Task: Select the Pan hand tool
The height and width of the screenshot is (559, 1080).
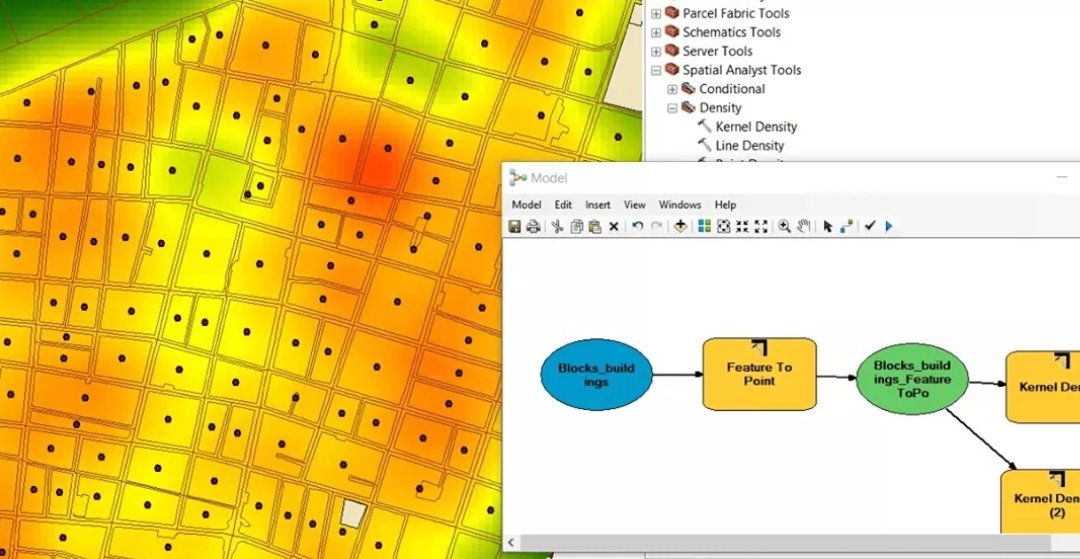Action: pos(804,226)
